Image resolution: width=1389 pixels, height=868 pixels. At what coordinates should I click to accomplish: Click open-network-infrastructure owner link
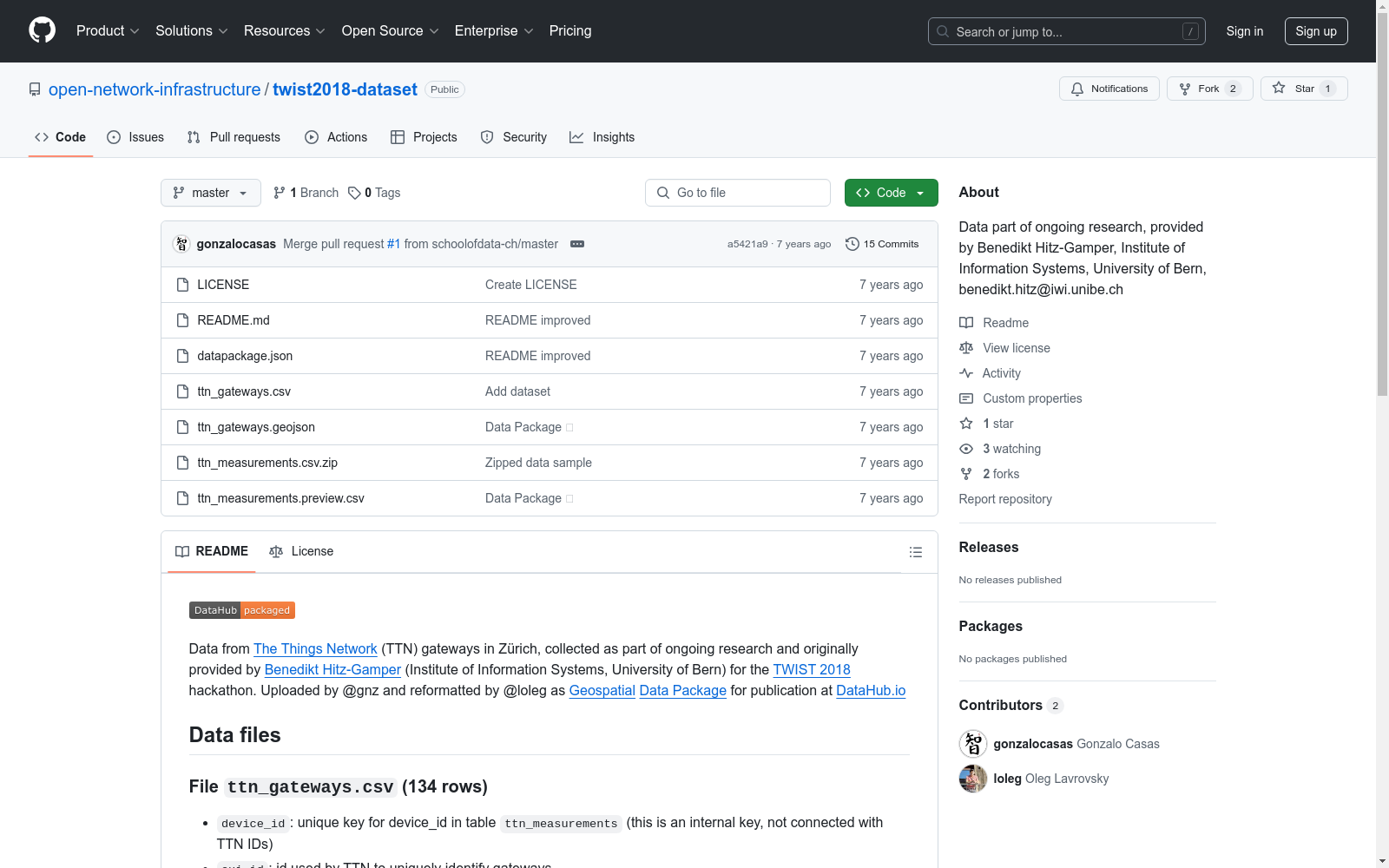click(155, 89)
